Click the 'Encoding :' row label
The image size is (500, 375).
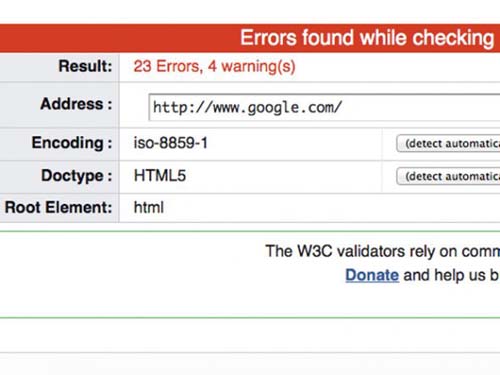72,143
